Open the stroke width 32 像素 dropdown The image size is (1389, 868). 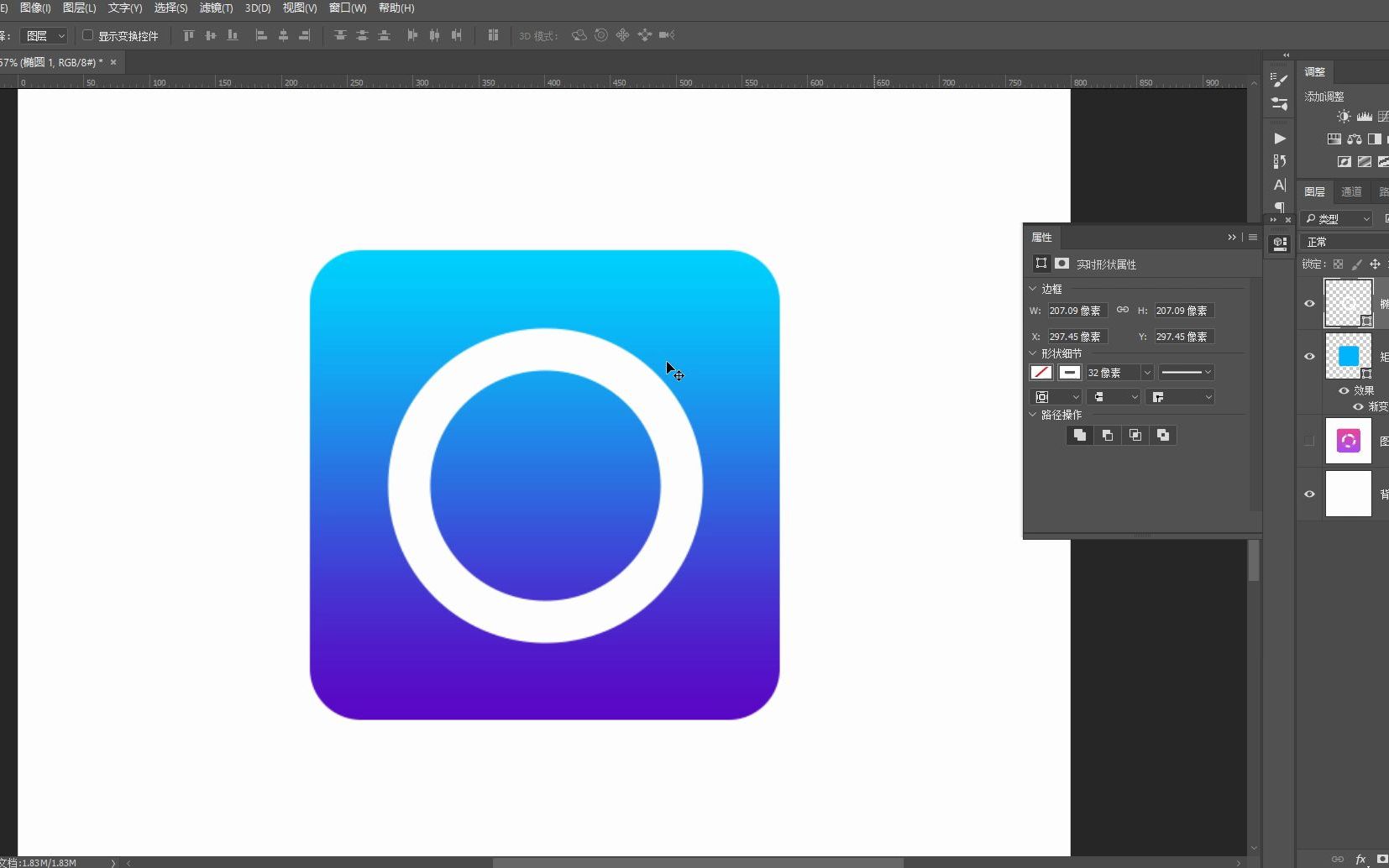point(1146,373)
